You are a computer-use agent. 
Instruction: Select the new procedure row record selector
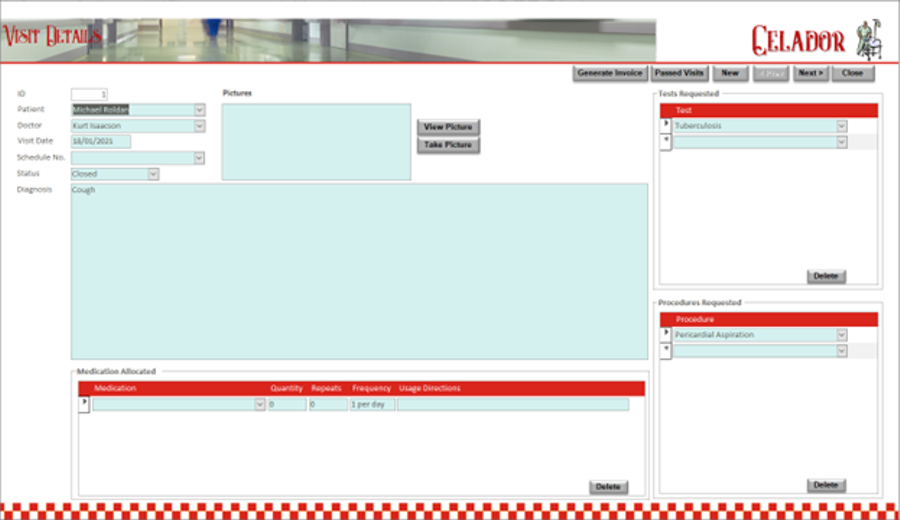(x=666, y=351)
